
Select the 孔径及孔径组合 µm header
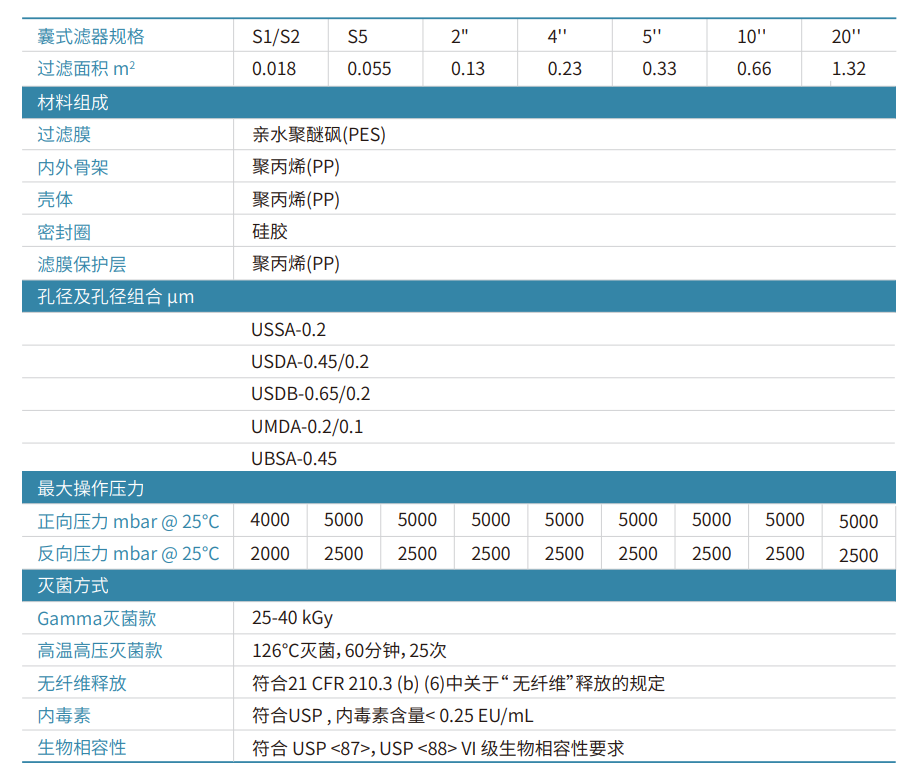click(116, 297)
